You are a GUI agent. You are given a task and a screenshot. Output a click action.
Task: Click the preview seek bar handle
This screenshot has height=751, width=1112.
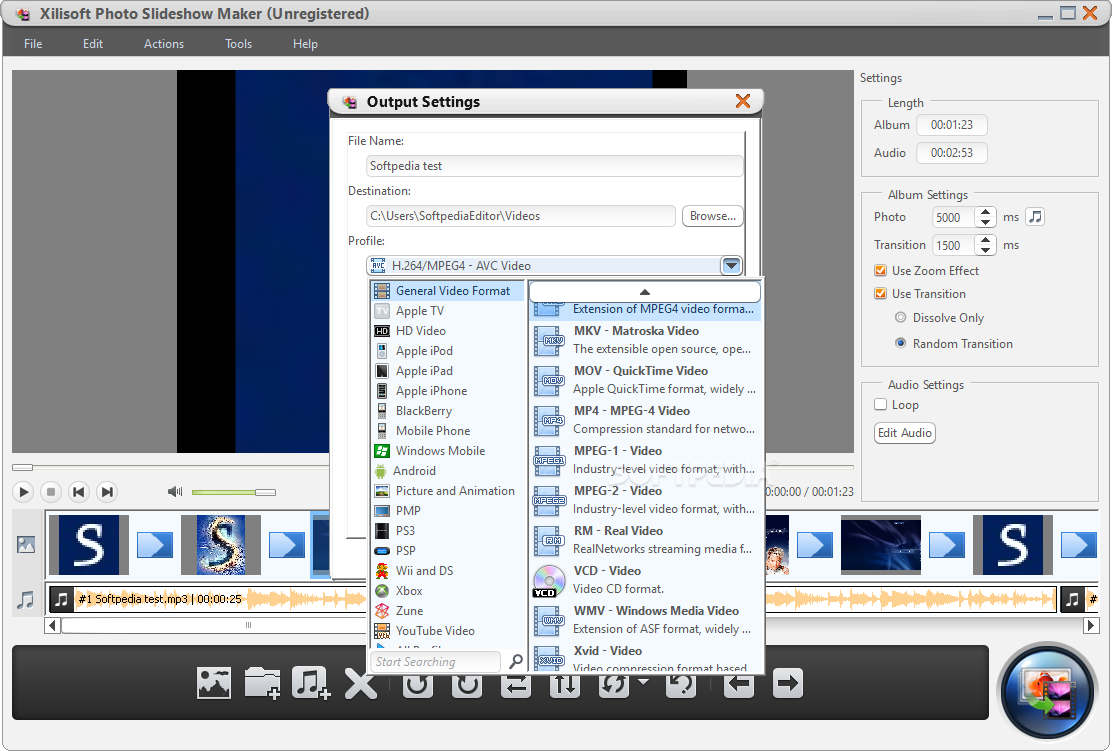(x=23, y=467)
